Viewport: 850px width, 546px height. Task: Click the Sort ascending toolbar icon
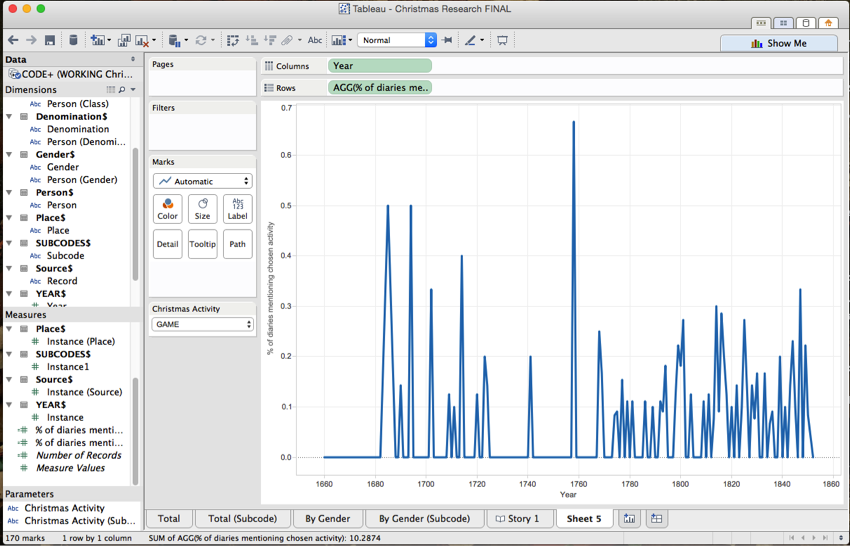(252, 40)
